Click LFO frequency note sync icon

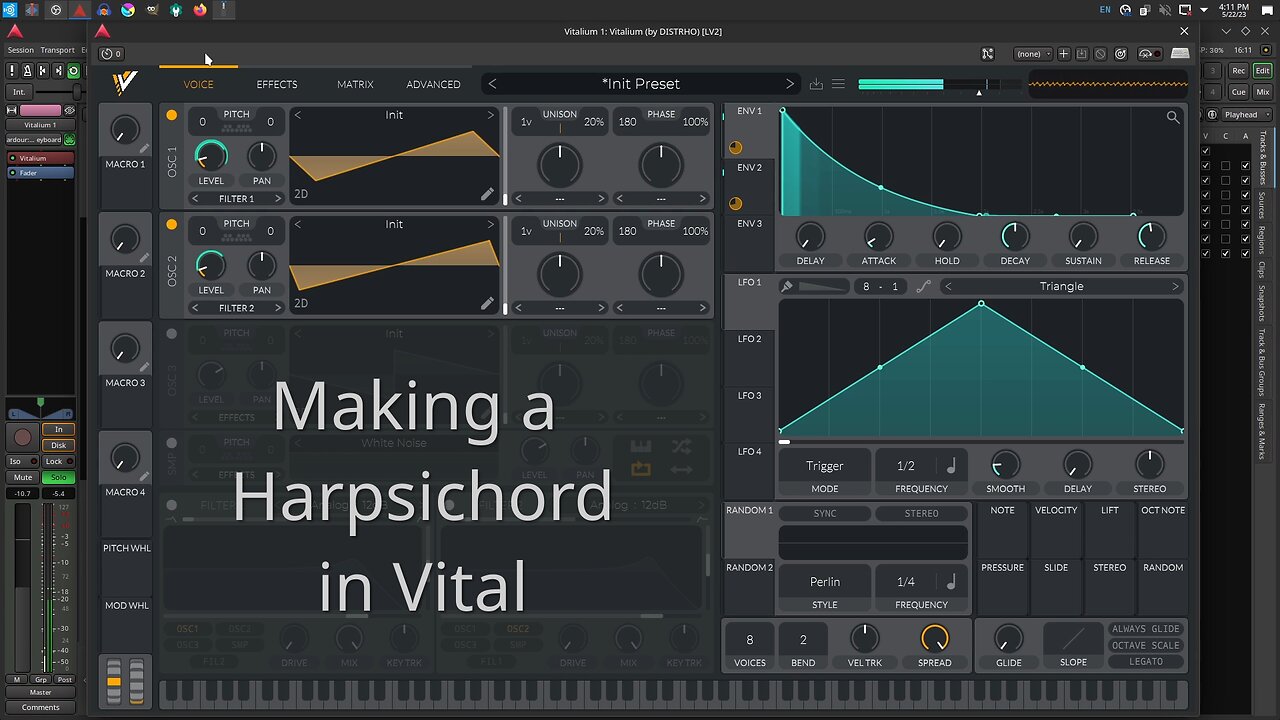[x=951, y=466]
